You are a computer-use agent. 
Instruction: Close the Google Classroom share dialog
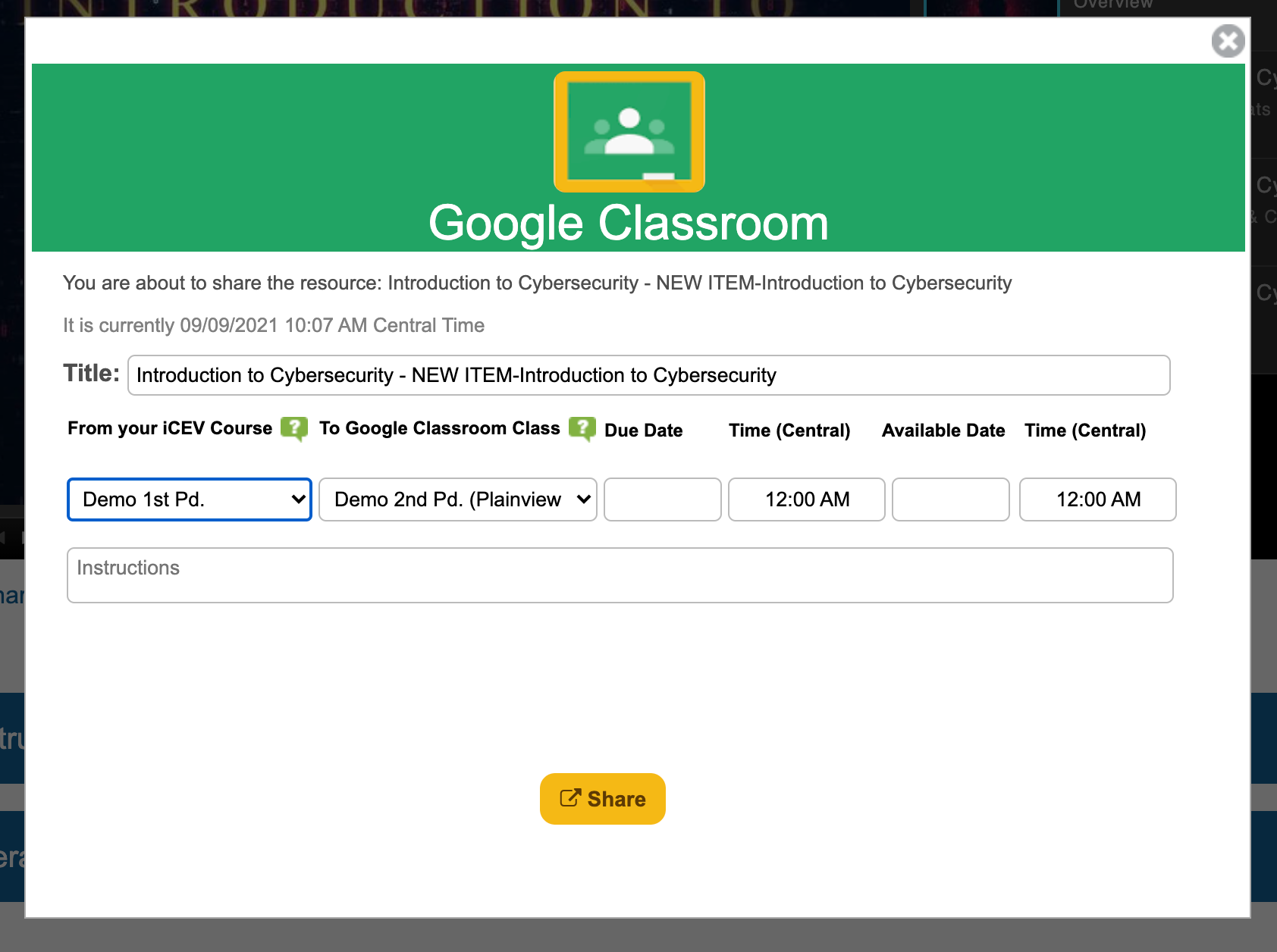(1228, 41)
